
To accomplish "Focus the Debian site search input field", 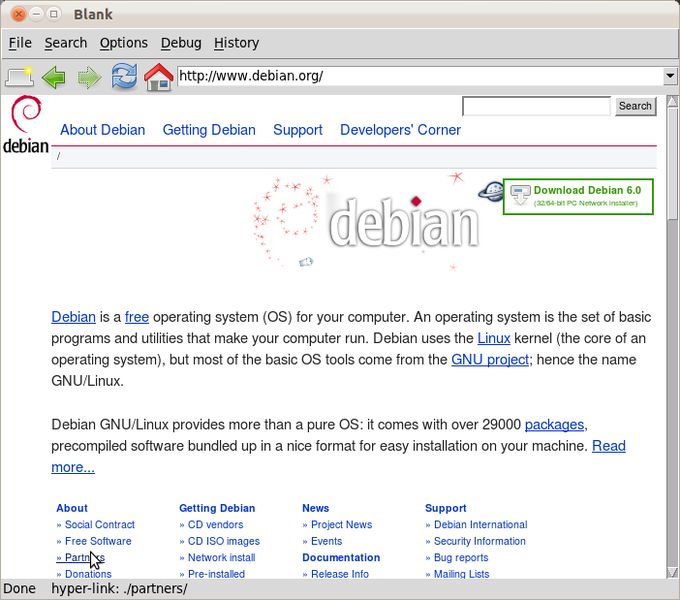I will [536, 106].
